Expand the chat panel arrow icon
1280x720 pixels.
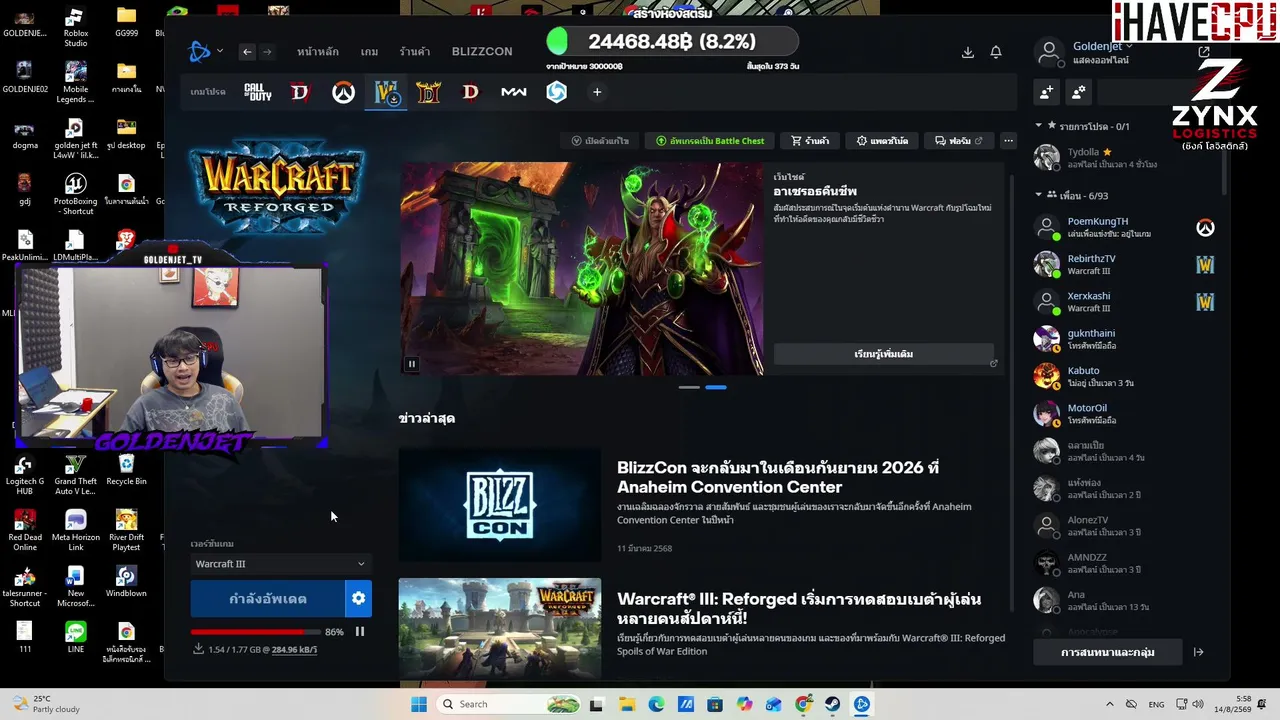[1198, 652]
